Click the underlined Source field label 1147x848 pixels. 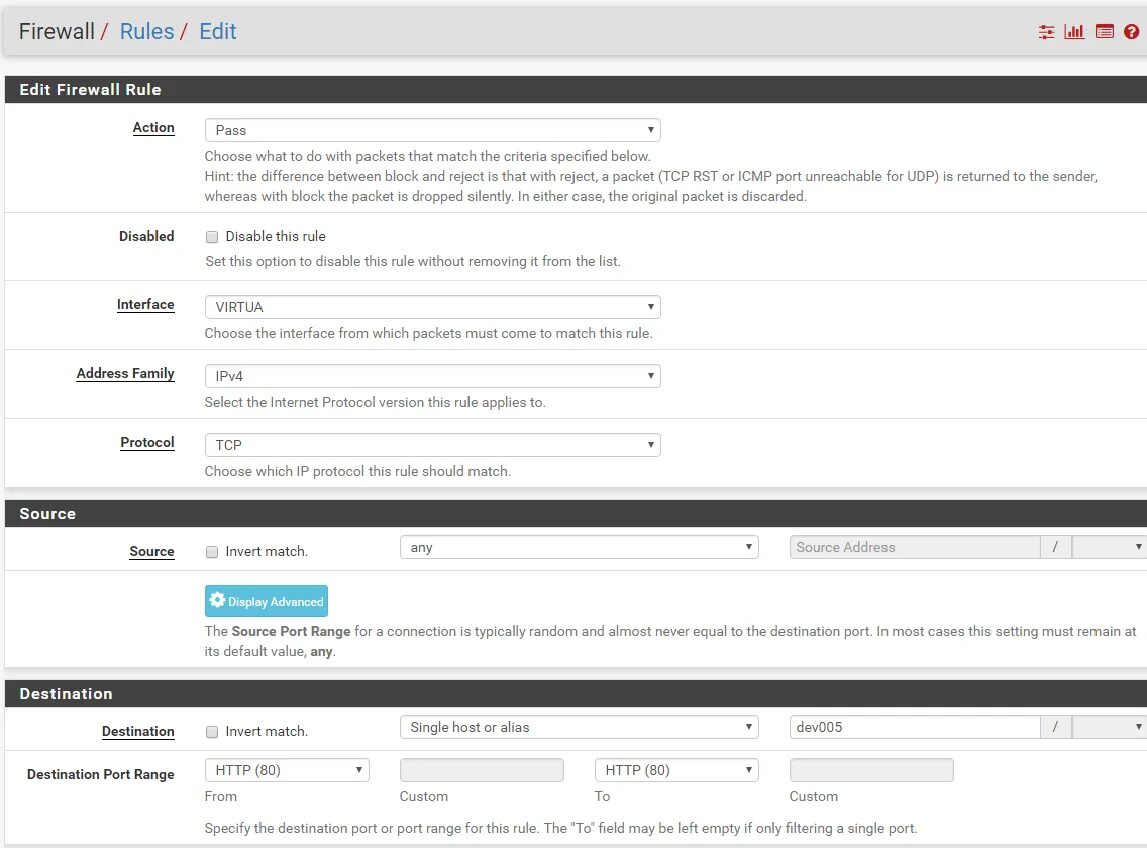click(152, 552)
